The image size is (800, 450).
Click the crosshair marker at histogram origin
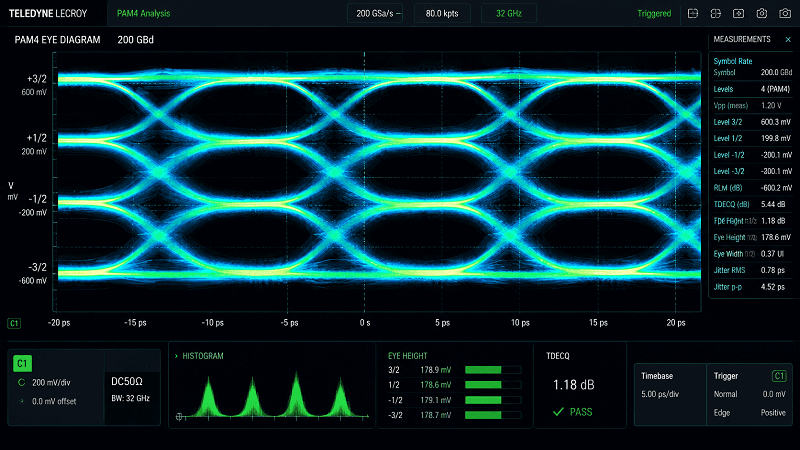(x=179, y=417)
